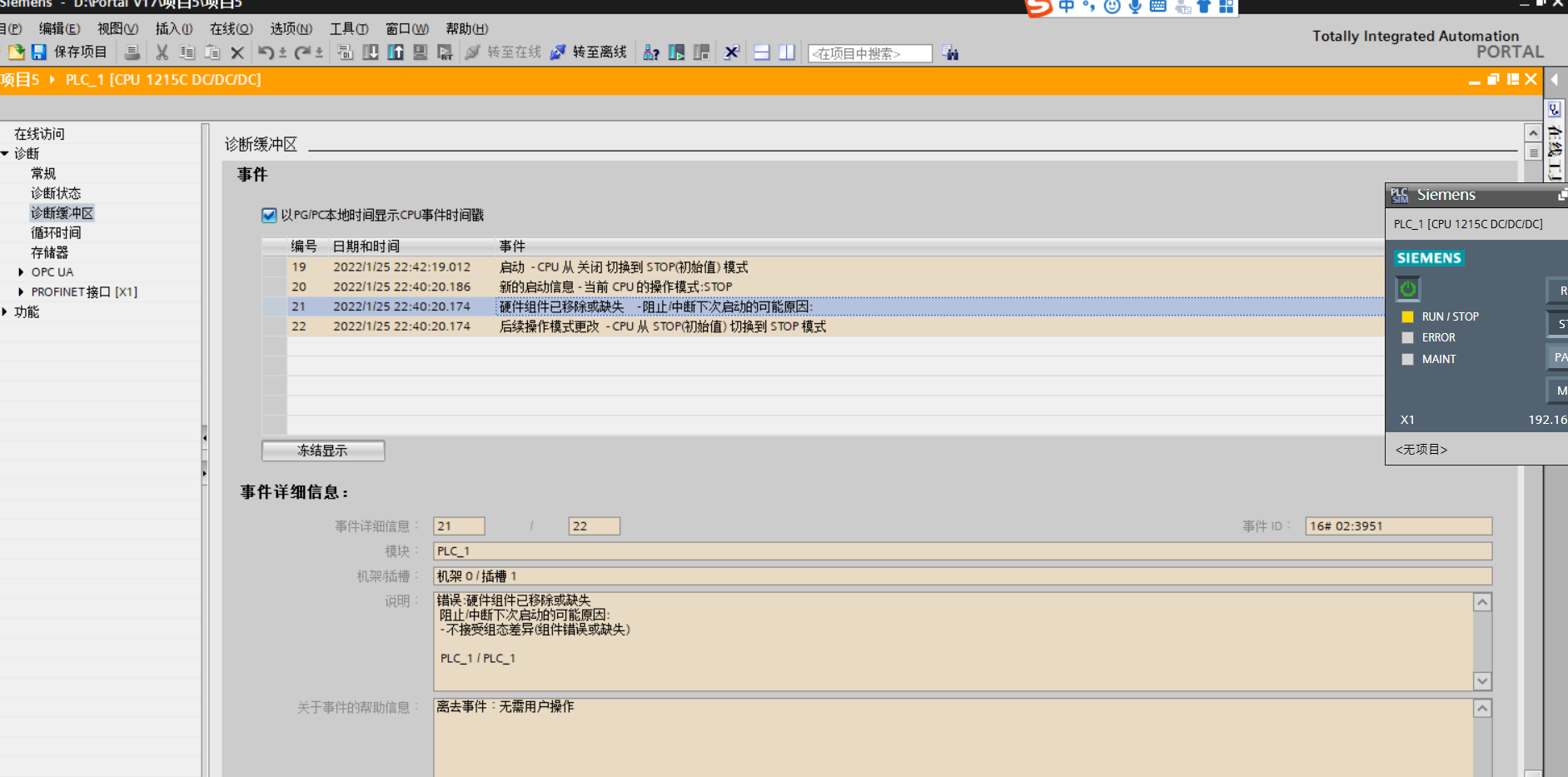The width and height of the screenshot is (1568, 777).
Task: Toggle PG/PC local time display checkbox
Action: coord(269,216)
